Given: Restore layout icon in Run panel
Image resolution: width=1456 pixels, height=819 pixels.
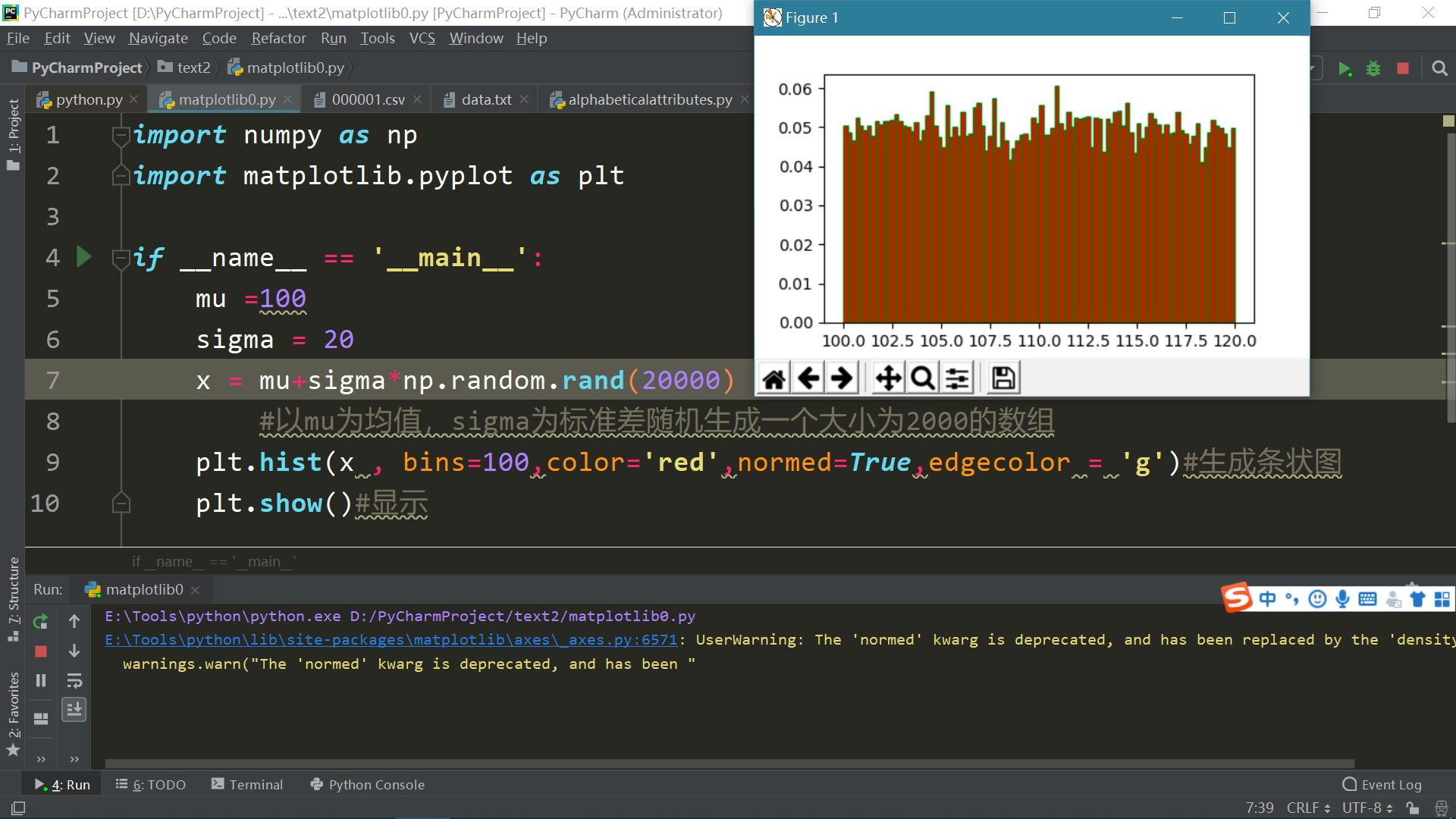Looking at the screenshot, I should (x=41, y=718).
